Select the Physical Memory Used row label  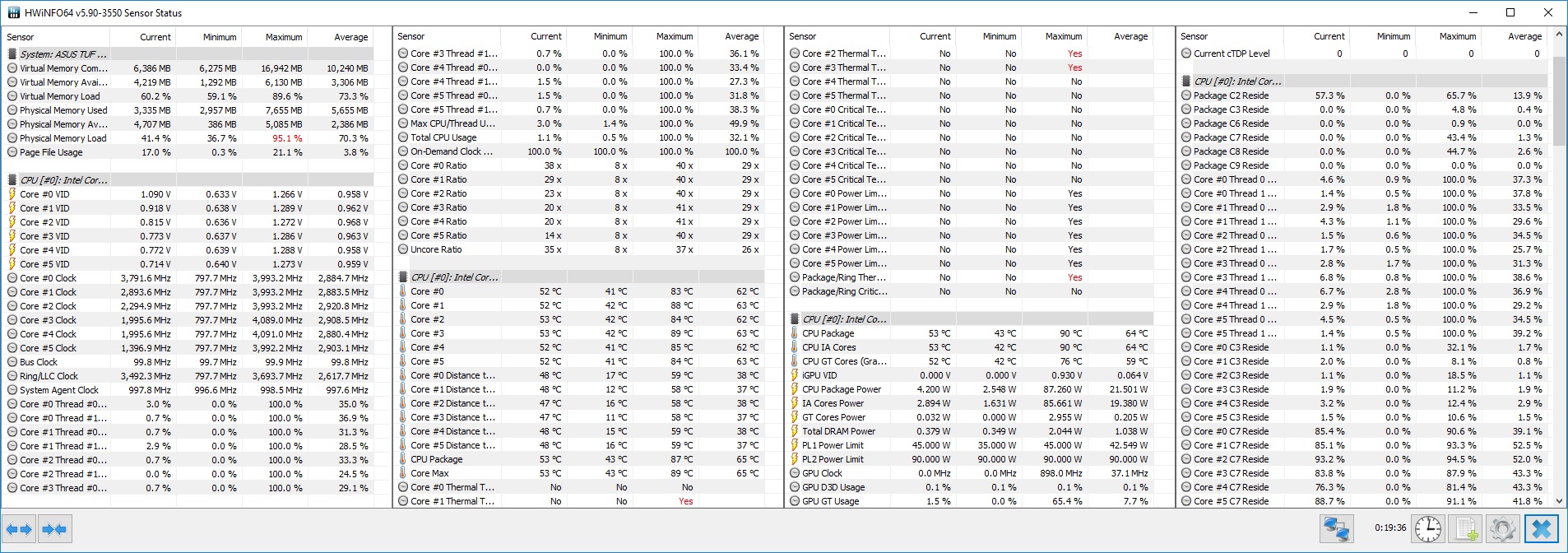click(63, 110)
